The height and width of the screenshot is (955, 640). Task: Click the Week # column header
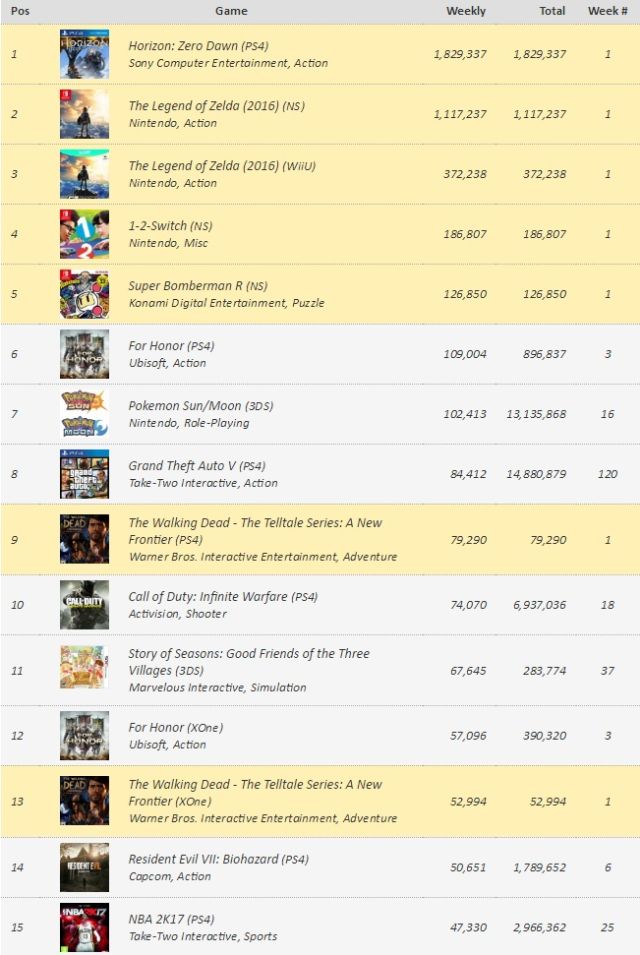(607, 11)
